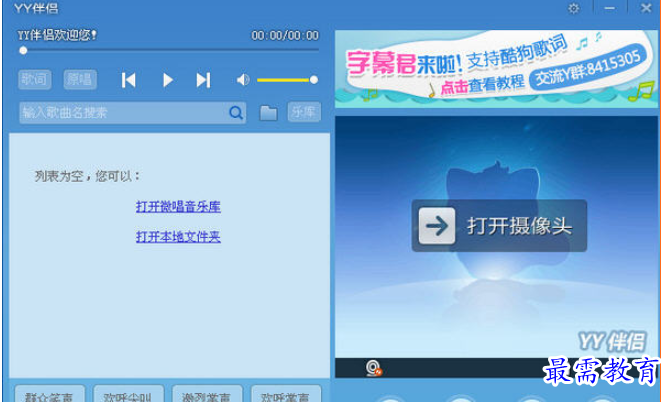Open the 乐库 music library button

[x=304, y=112]
